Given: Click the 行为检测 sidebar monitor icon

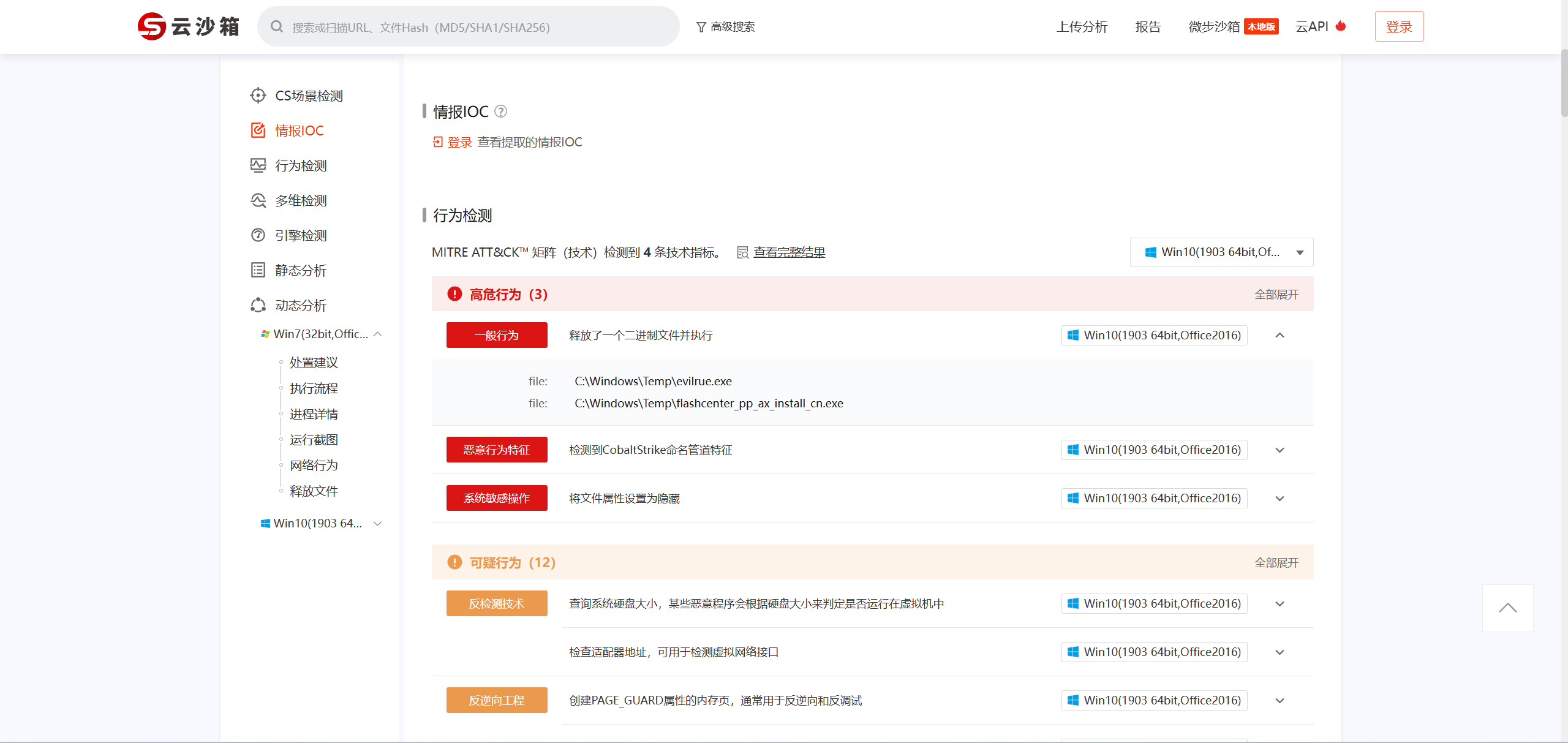Looking at the screenshot, I should tap(258, 165).
